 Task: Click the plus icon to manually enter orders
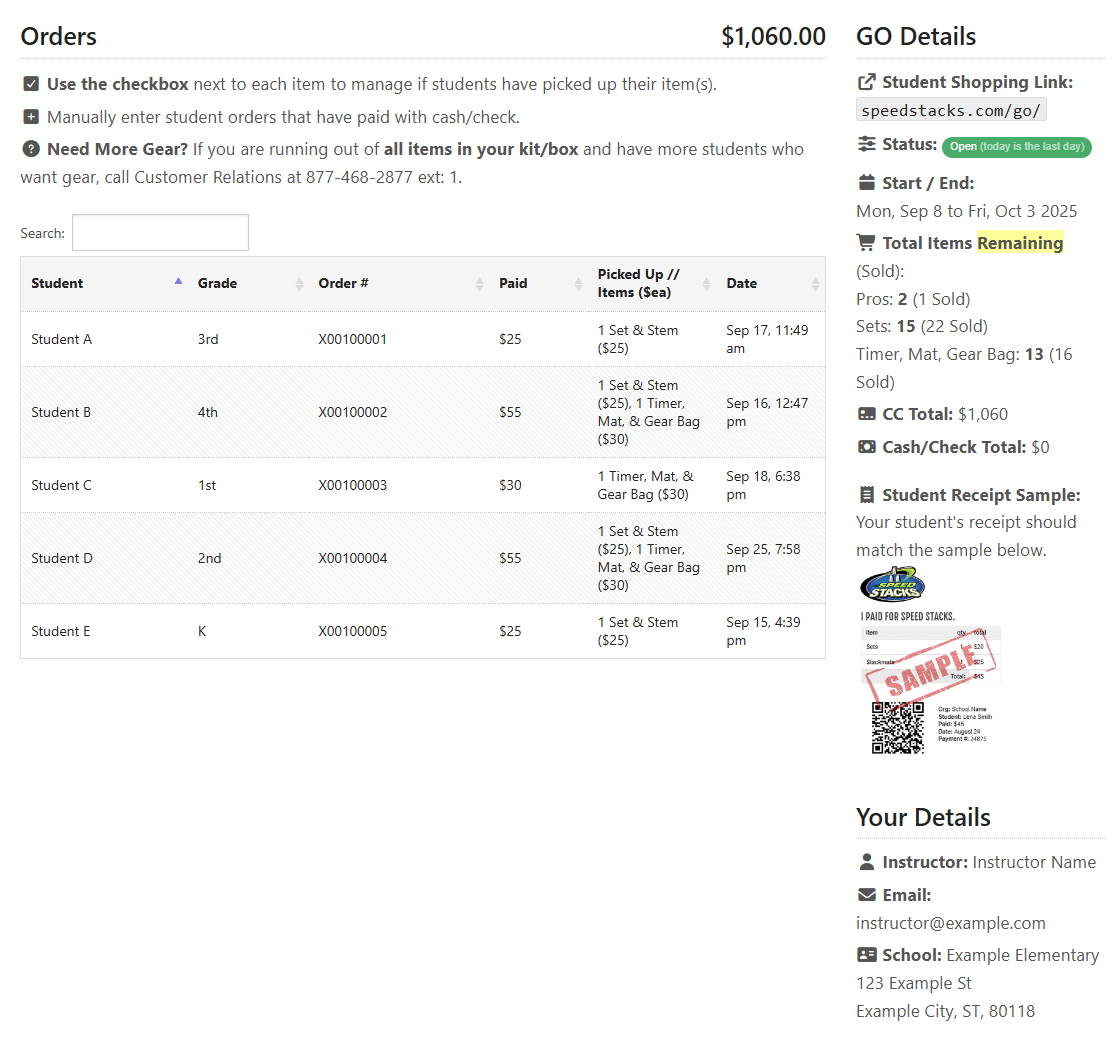pyautogui.click(x=31, y=117)
